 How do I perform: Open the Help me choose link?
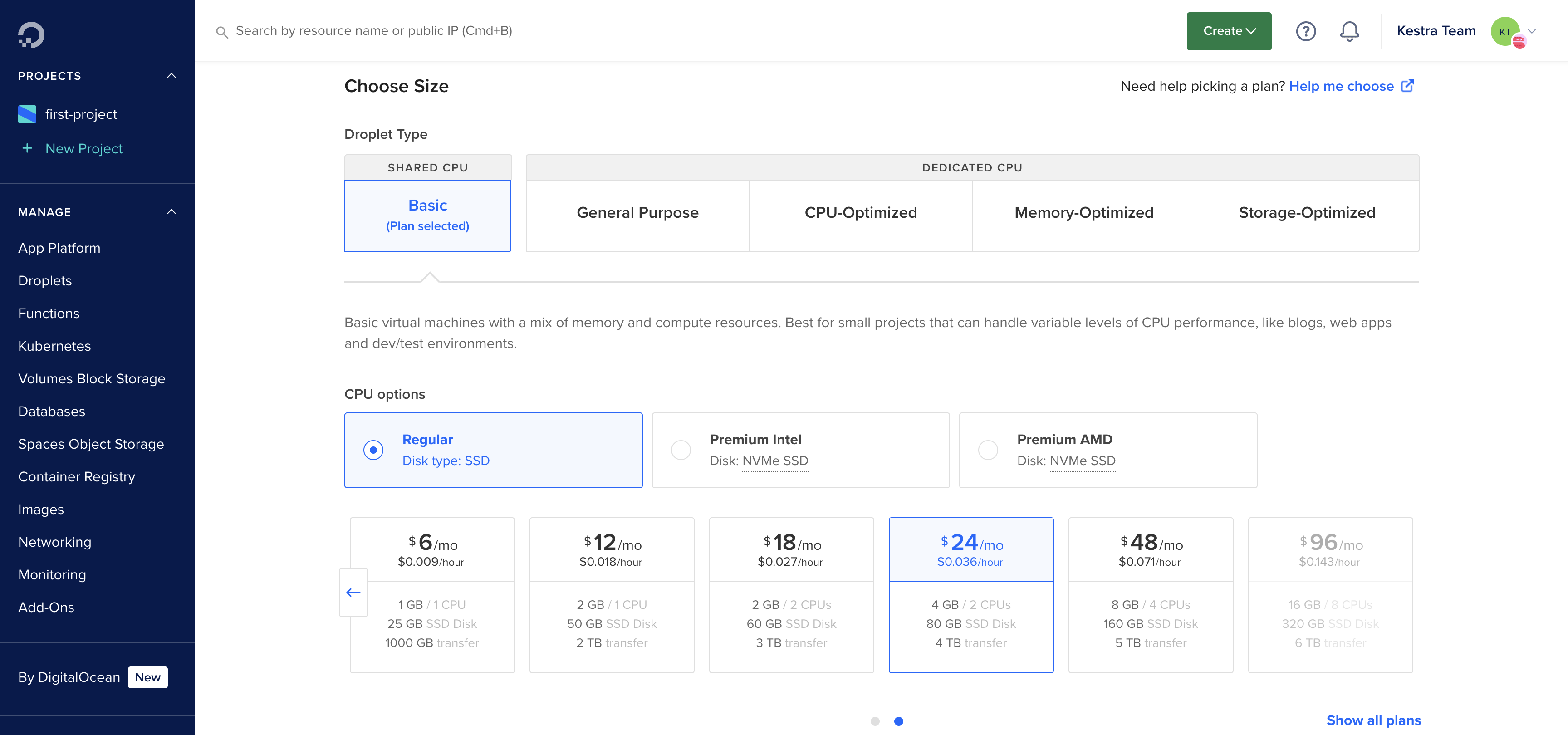click(1341, 86)
